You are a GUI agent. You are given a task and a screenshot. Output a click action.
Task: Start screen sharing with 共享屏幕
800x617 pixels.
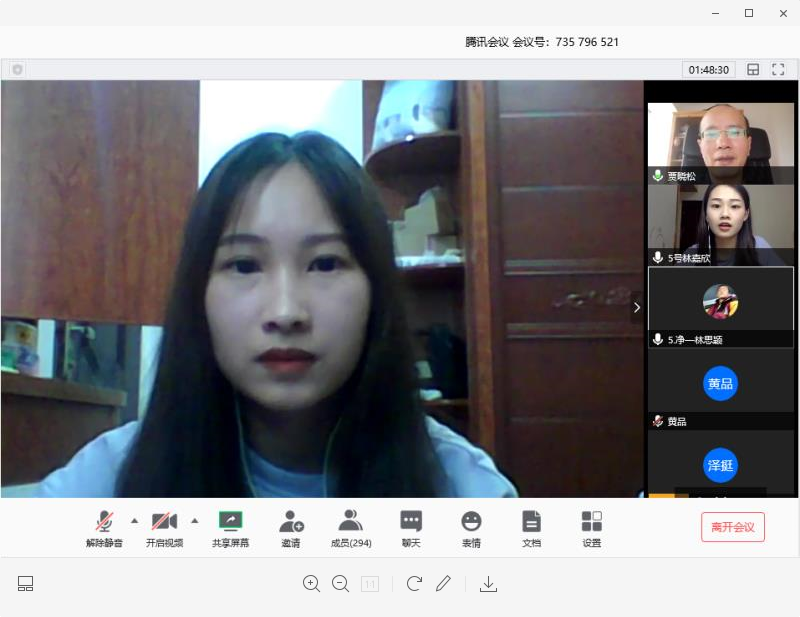231,527
